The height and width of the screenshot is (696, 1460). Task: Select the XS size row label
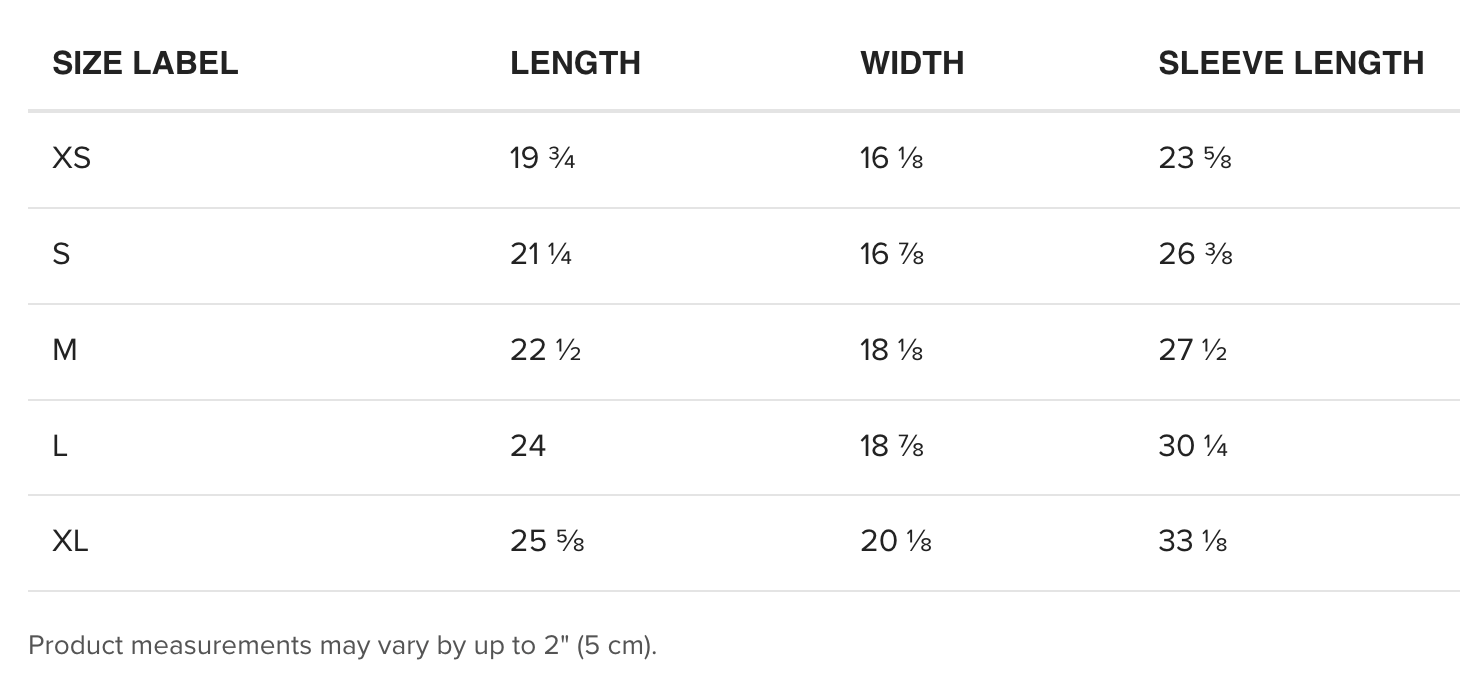[71, 158]
